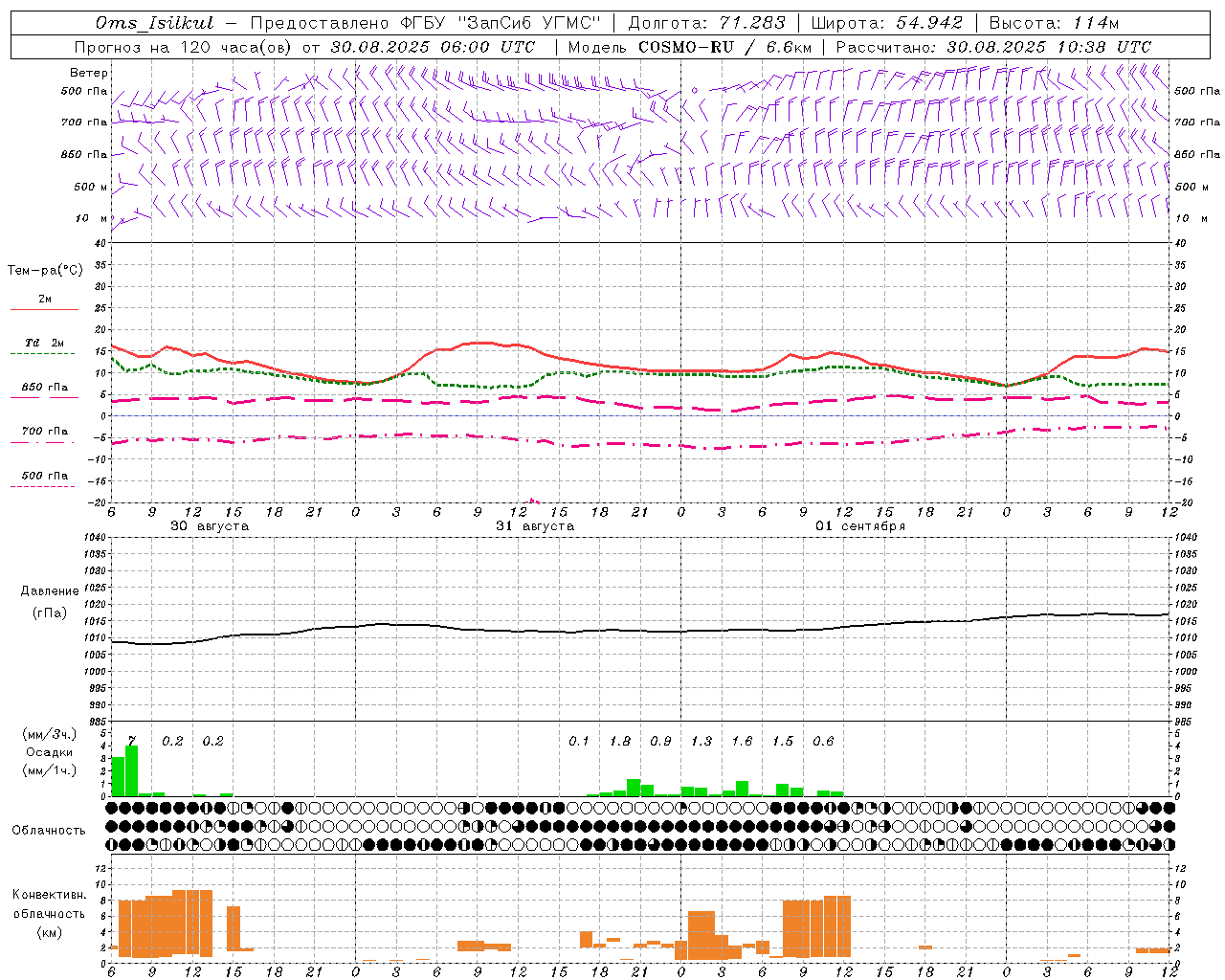Click the 'Тем-ра(°C)' axis label
Image resolution: width=1225 pixels, height=980 pixels.
tap(45, 270)
